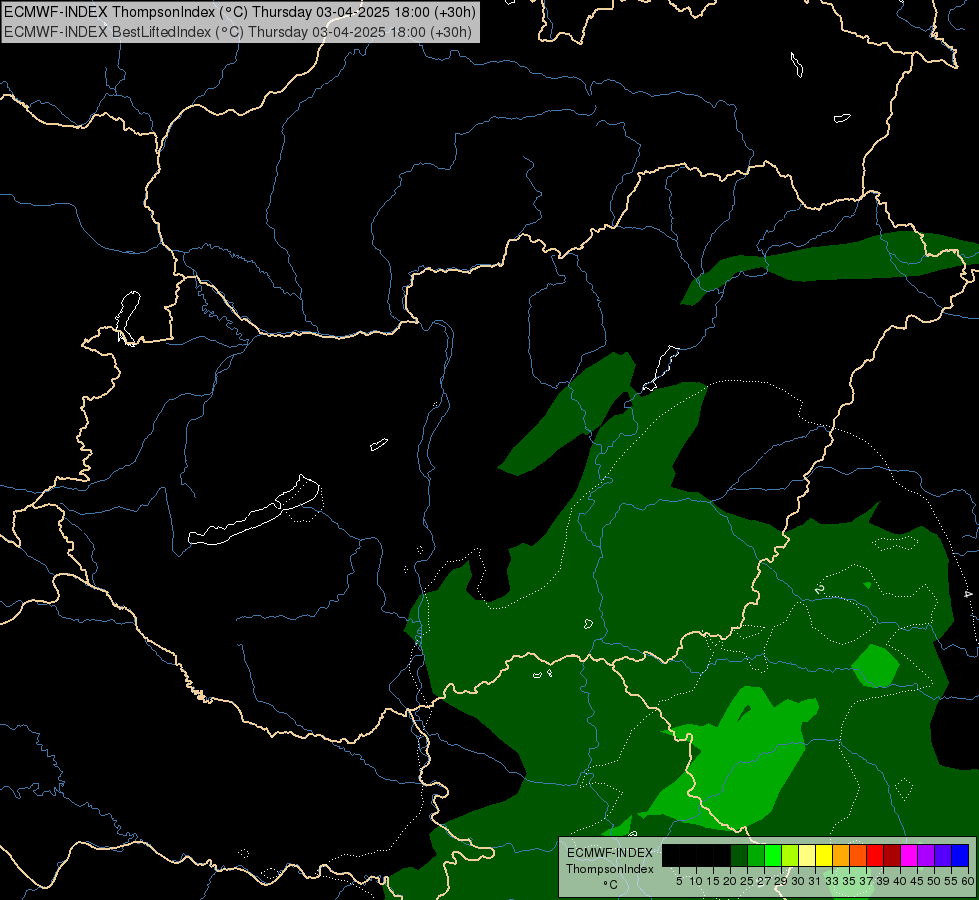Click the legend tick value 30
The image size is (979, 900).
tap(798, 881)
